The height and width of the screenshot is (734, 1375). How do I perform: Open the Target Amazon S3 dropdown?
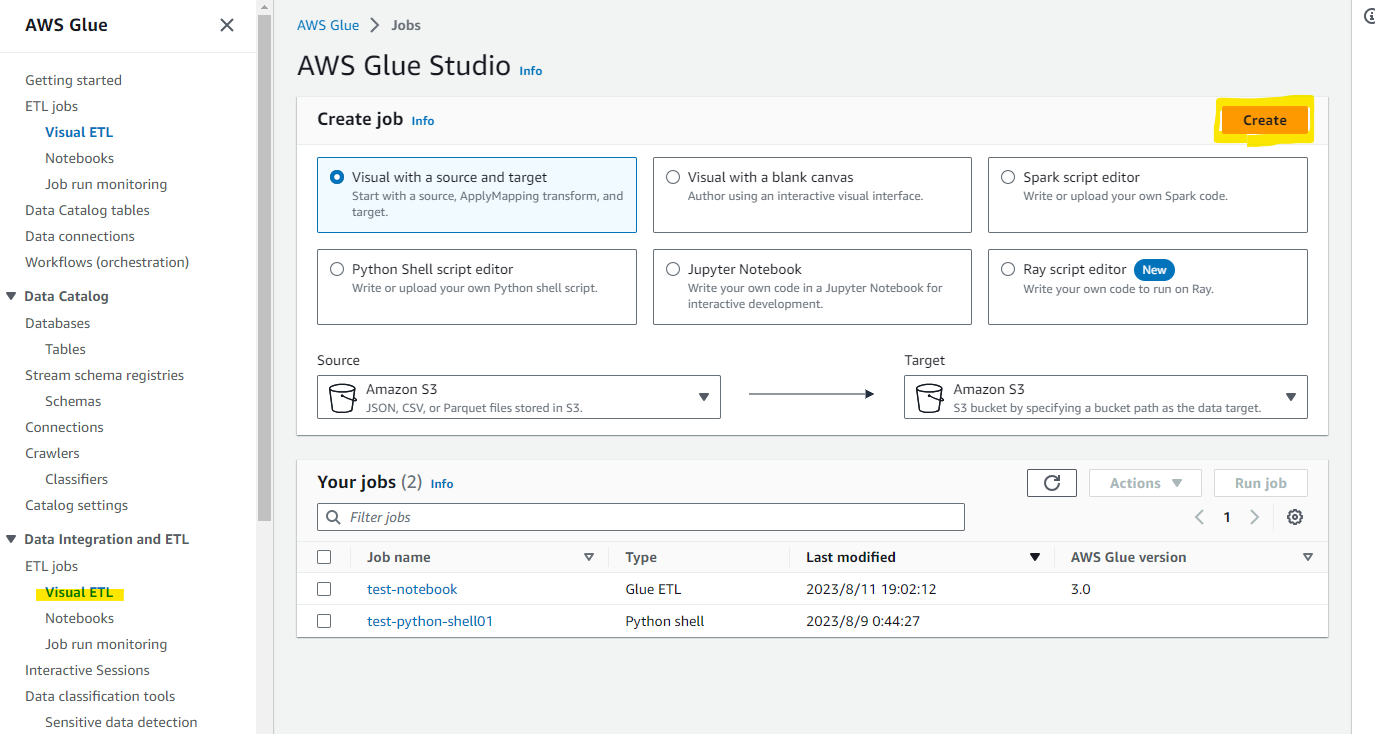[1291, 397]
